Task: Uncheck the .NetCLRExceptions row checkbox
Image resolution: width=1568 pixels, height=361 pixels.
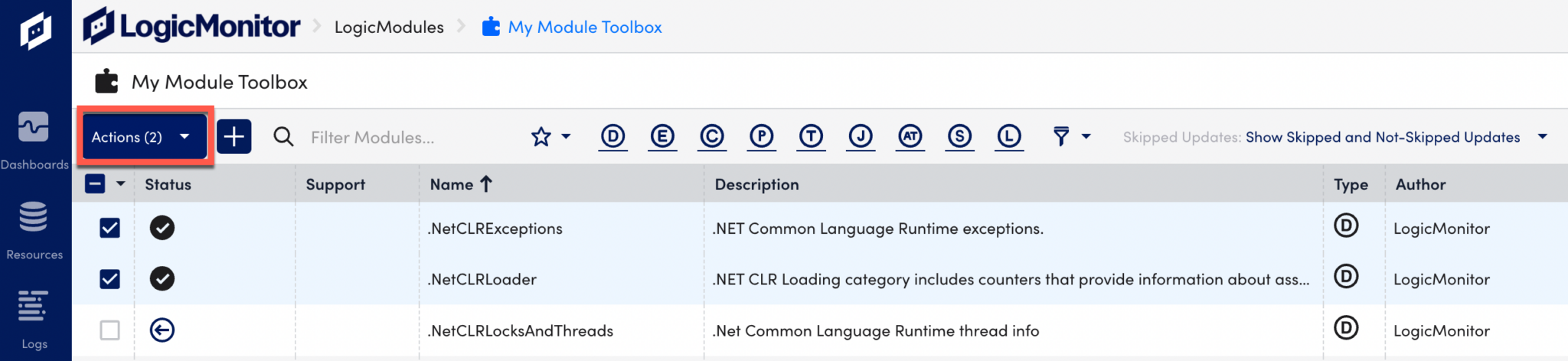Action: (110, 228)
